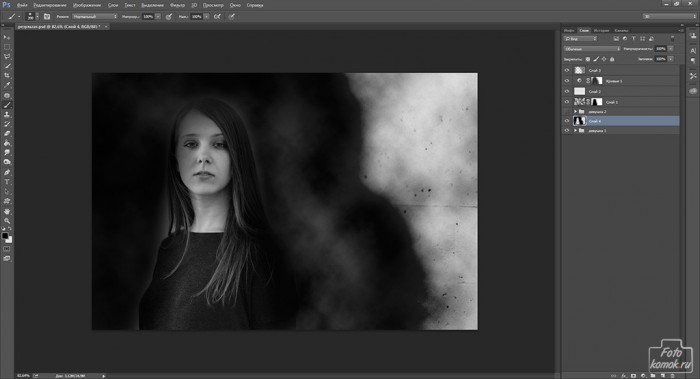Open layer fill dropdown arrow
Viewport: 700px width, 379px height.
point(671,59)
